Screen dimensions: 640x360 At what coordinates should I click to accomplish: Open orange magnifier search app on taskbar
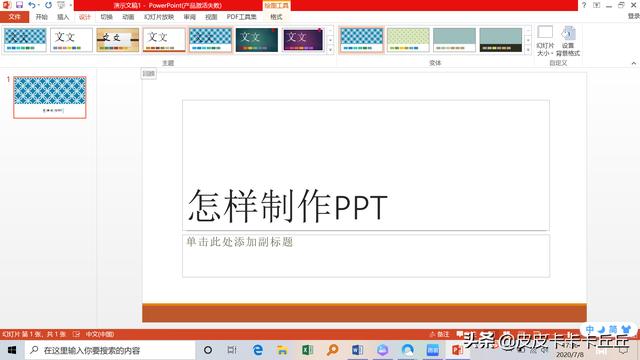[x=333, y=350]
